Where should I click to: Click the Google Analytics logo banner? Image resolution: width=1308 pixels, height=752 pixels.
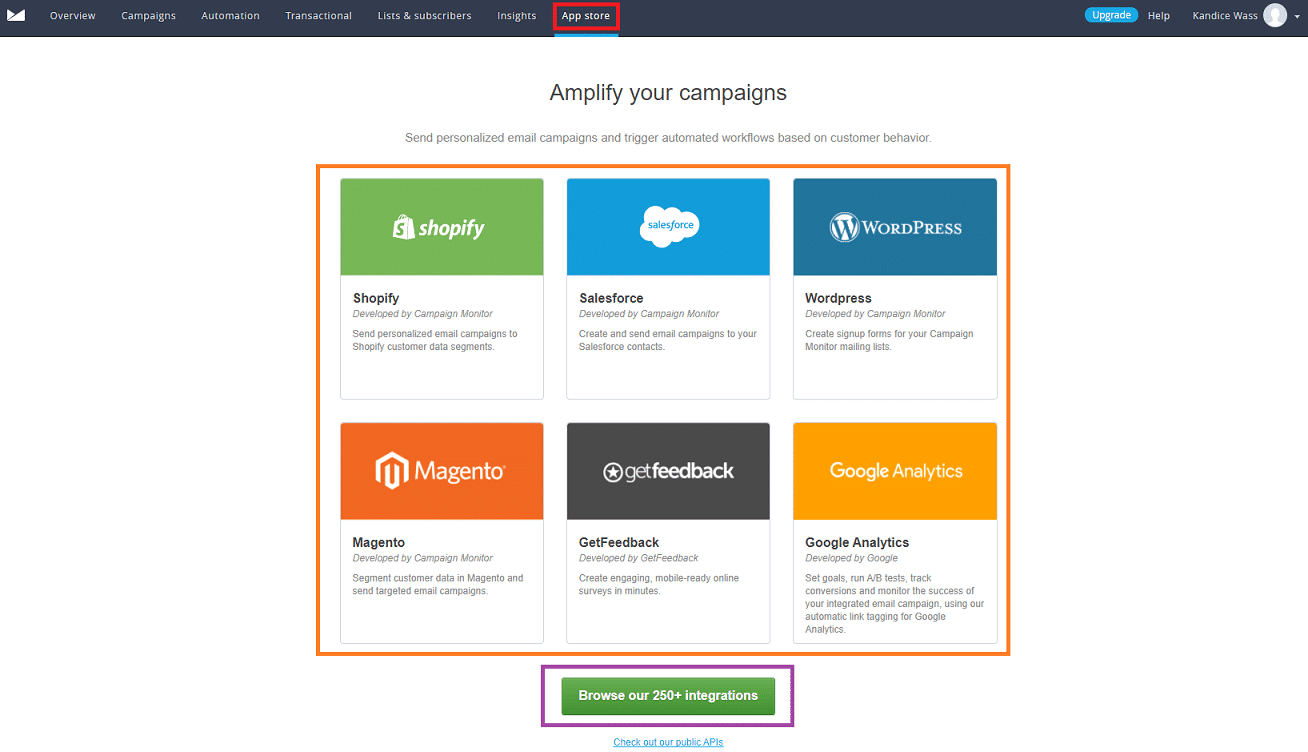point(895,471)
